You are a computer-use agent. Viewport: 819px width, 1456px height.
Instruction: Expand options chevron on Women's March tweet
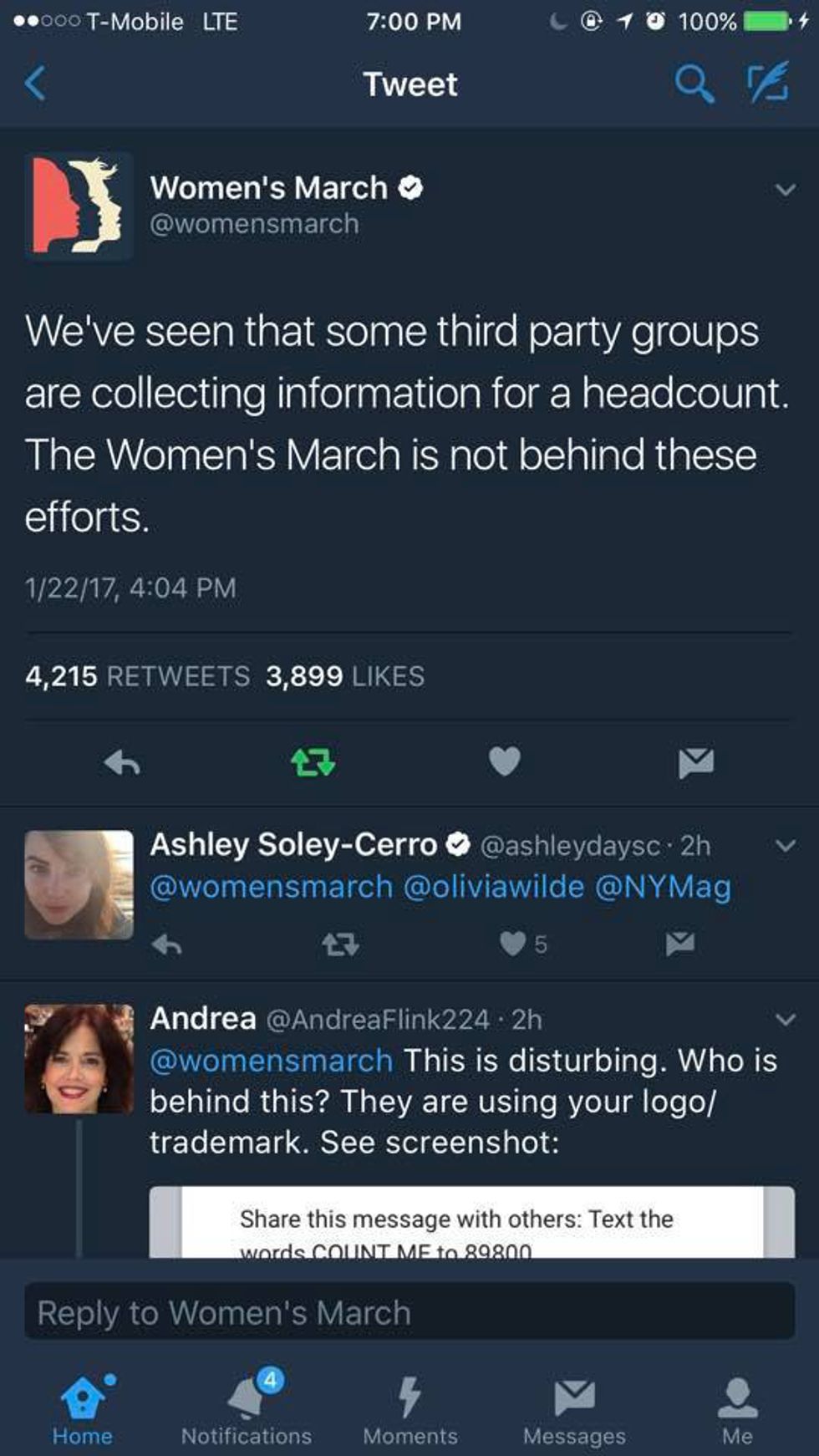pos(785,190)
